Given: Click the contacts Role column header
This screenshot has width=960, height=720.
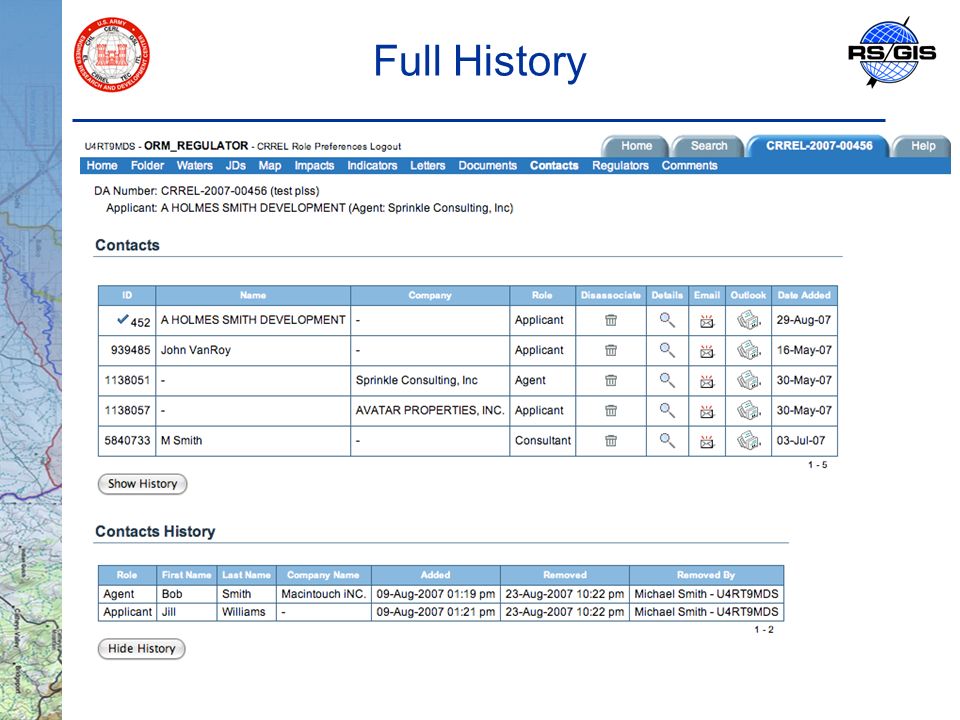Looking at the screenshot, I should click(542, 295).
